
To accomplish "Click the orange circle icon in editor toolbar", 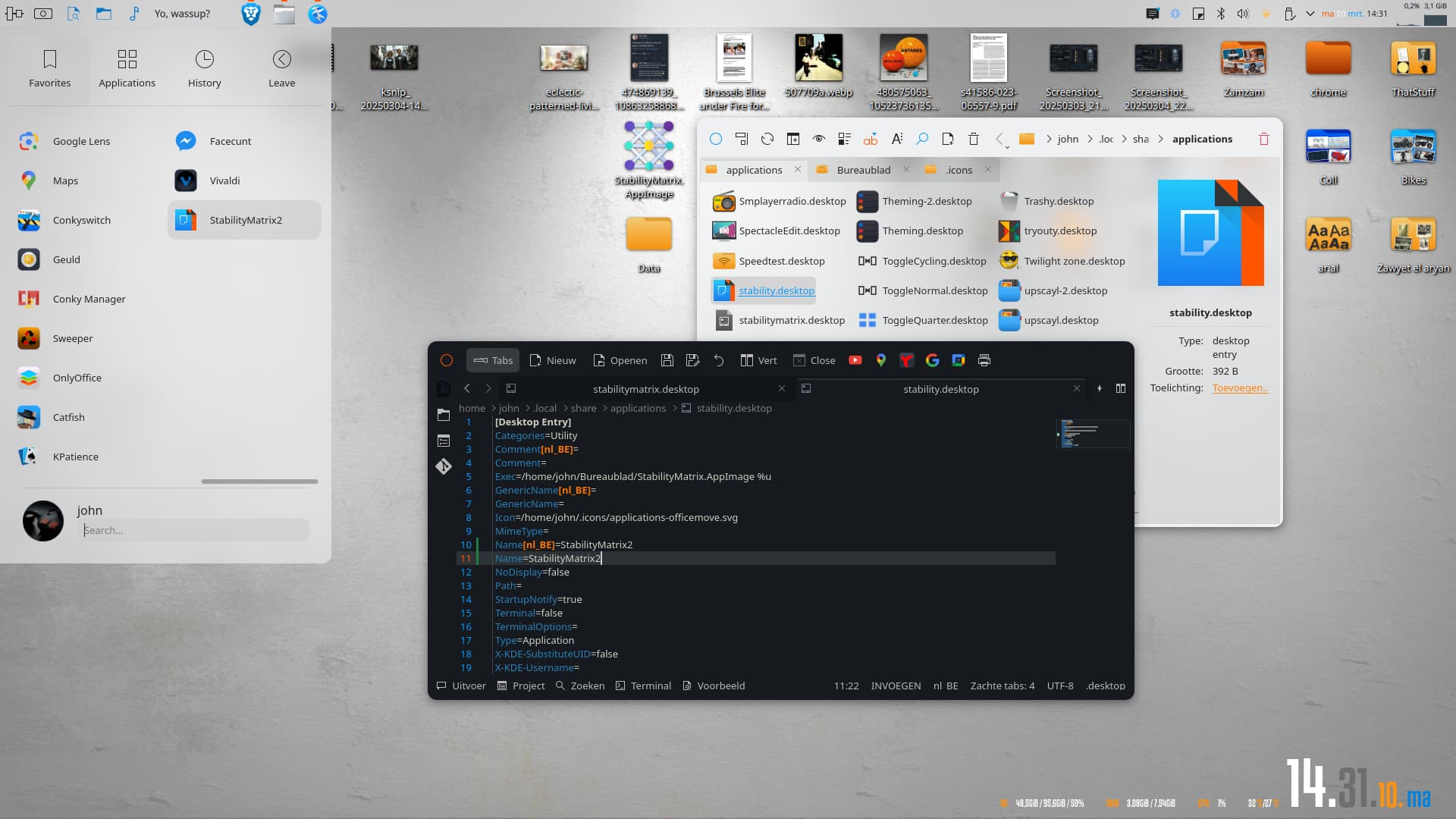I will tap(447, 360).
